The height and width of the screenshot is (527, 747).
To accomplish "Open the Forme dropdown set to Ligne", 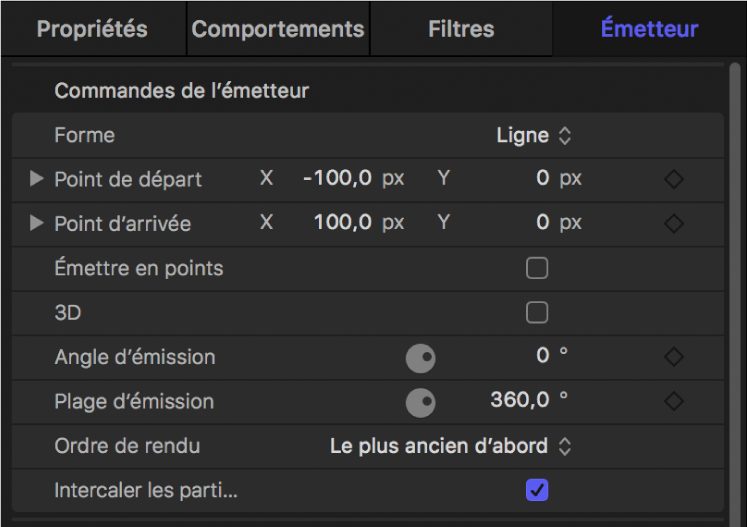I will (x=534, y=135).
